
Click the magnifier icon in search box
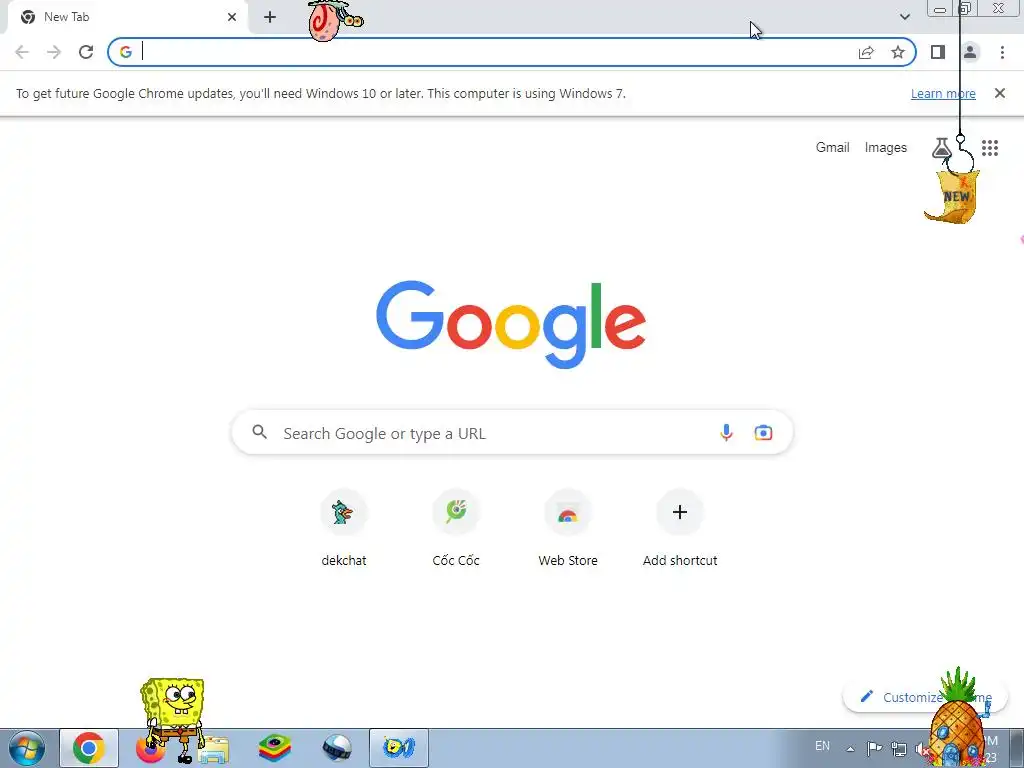260,432
